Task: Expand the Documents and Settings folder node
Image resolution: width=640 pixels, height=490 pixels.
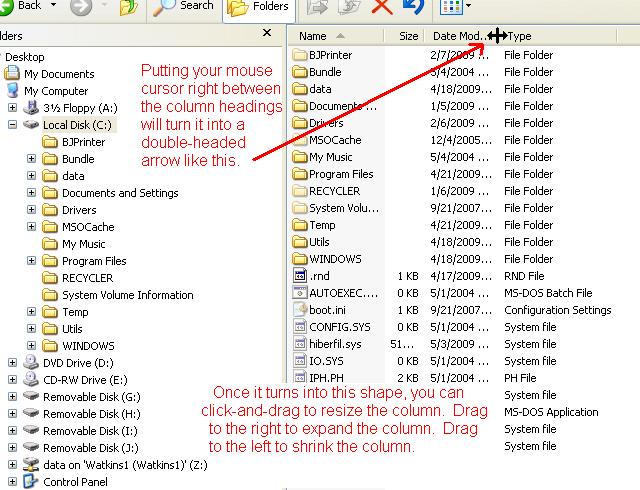Action: point(32,193)
